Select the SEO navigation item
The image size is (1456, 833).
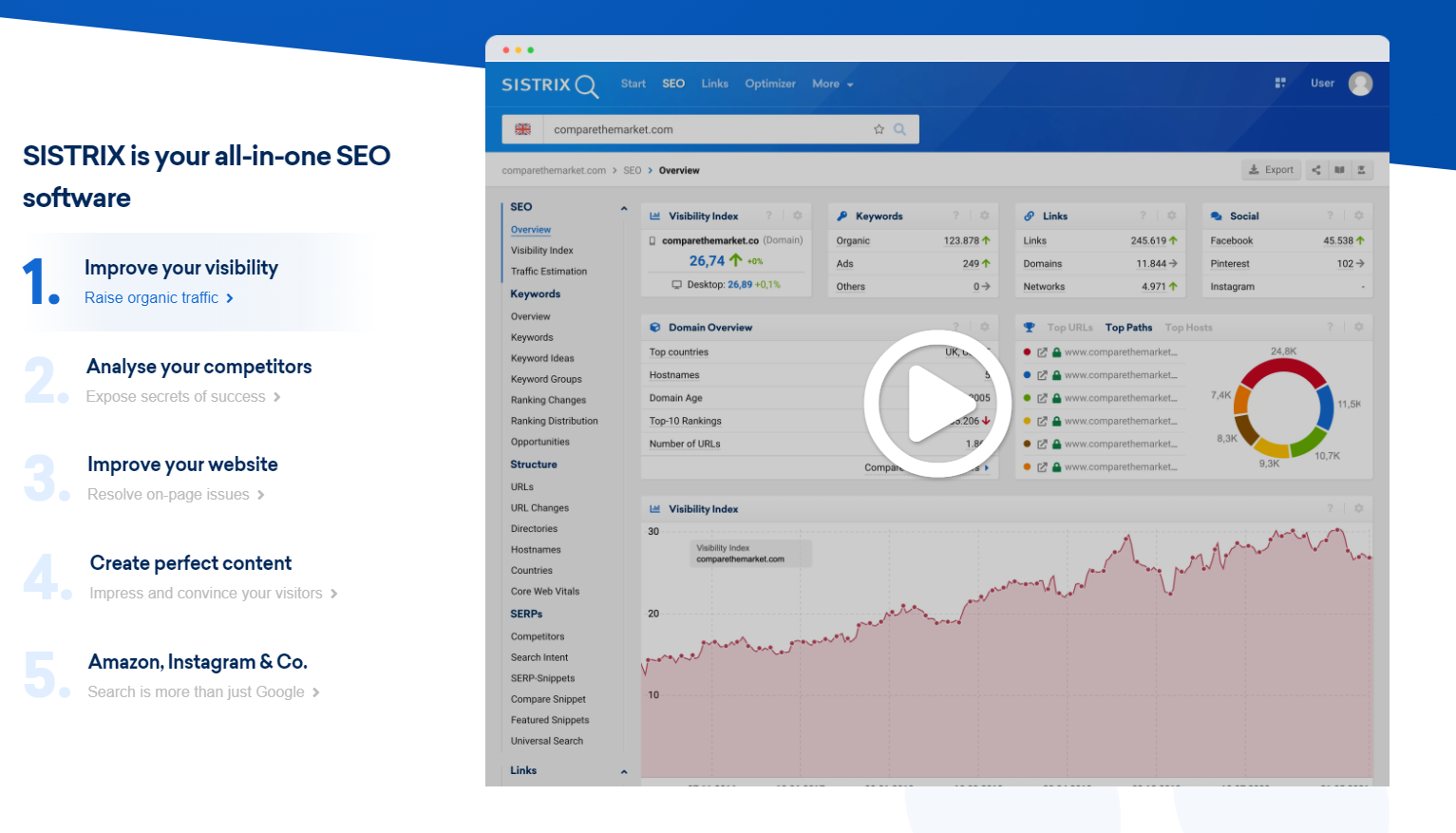point(673,84)
